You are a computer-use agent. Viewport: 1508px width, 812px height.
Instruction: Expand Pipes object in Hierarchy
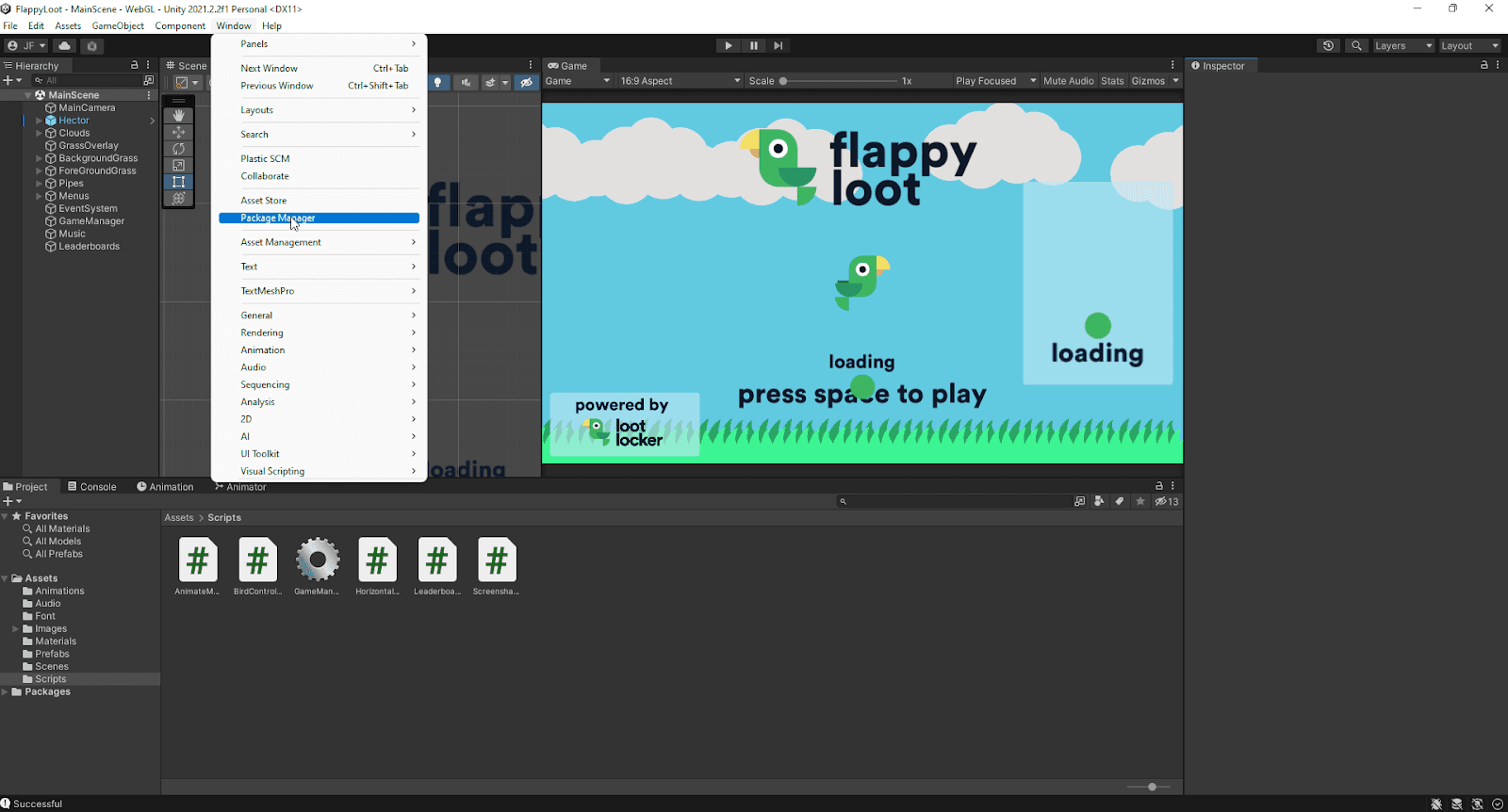point(39,184)
